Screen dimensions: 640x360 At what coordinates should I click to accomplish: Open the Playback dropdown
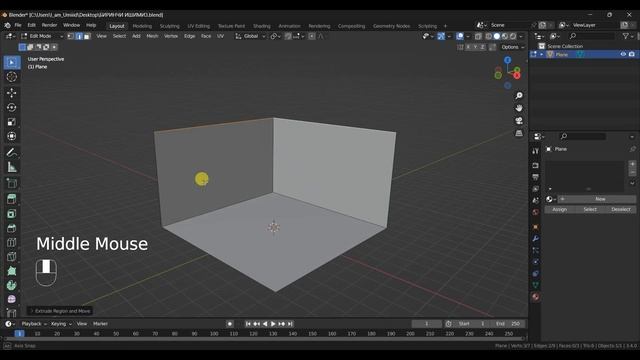[x=34, y=324]
